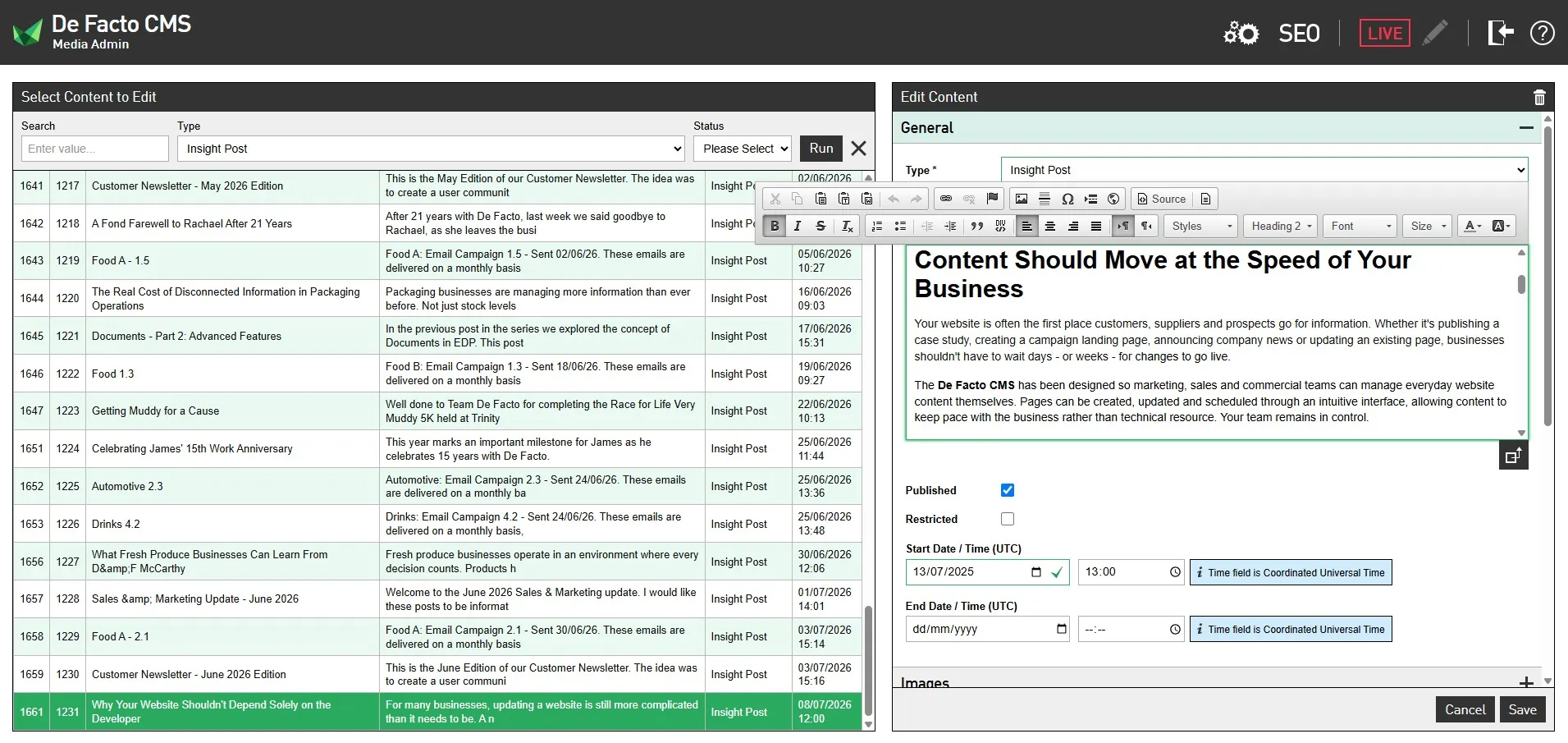Insert a bulleted list

(900, 227)
